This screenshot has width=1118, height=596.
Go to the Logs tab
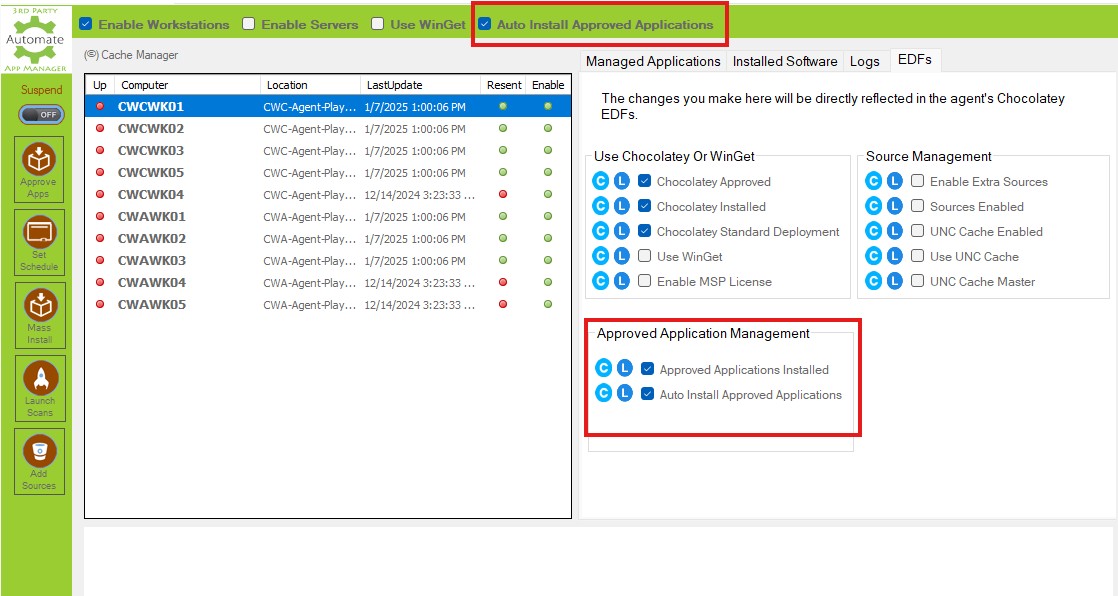[864, 61]
